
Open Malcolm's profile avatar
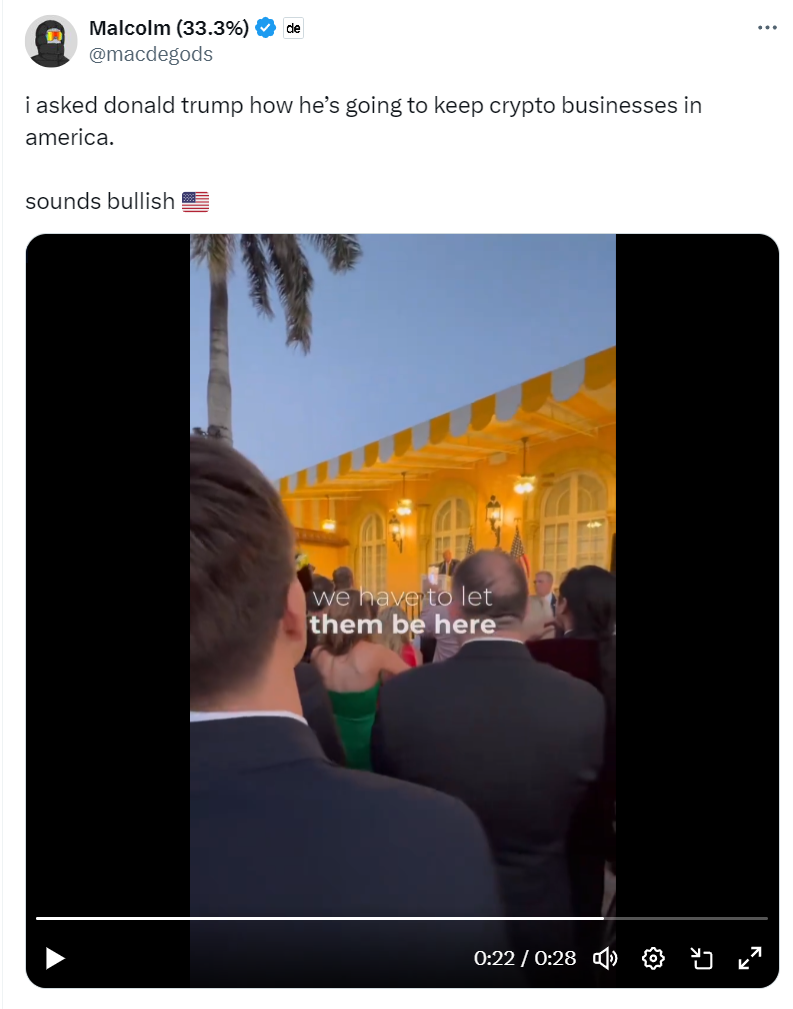[51, 41]
